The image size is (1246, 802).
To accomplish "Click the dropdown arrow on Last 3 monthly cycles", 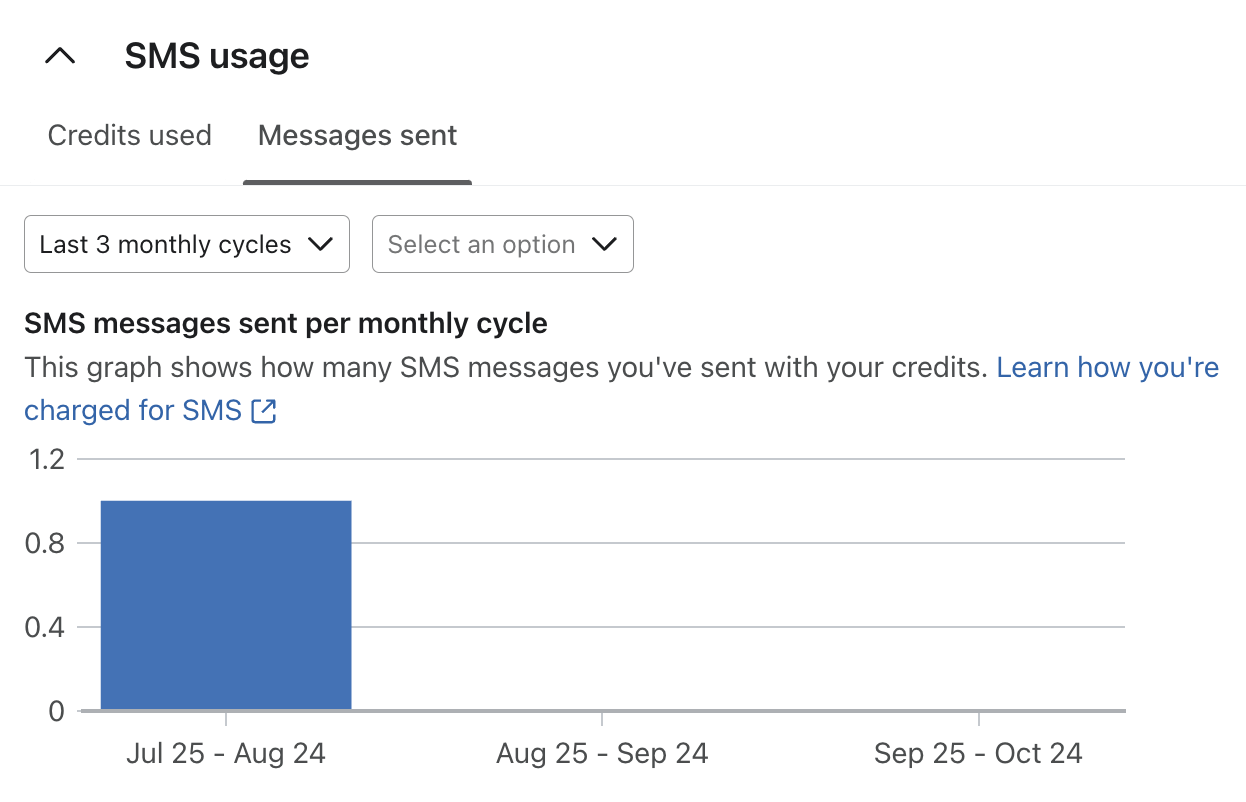I will click(321, 243).
